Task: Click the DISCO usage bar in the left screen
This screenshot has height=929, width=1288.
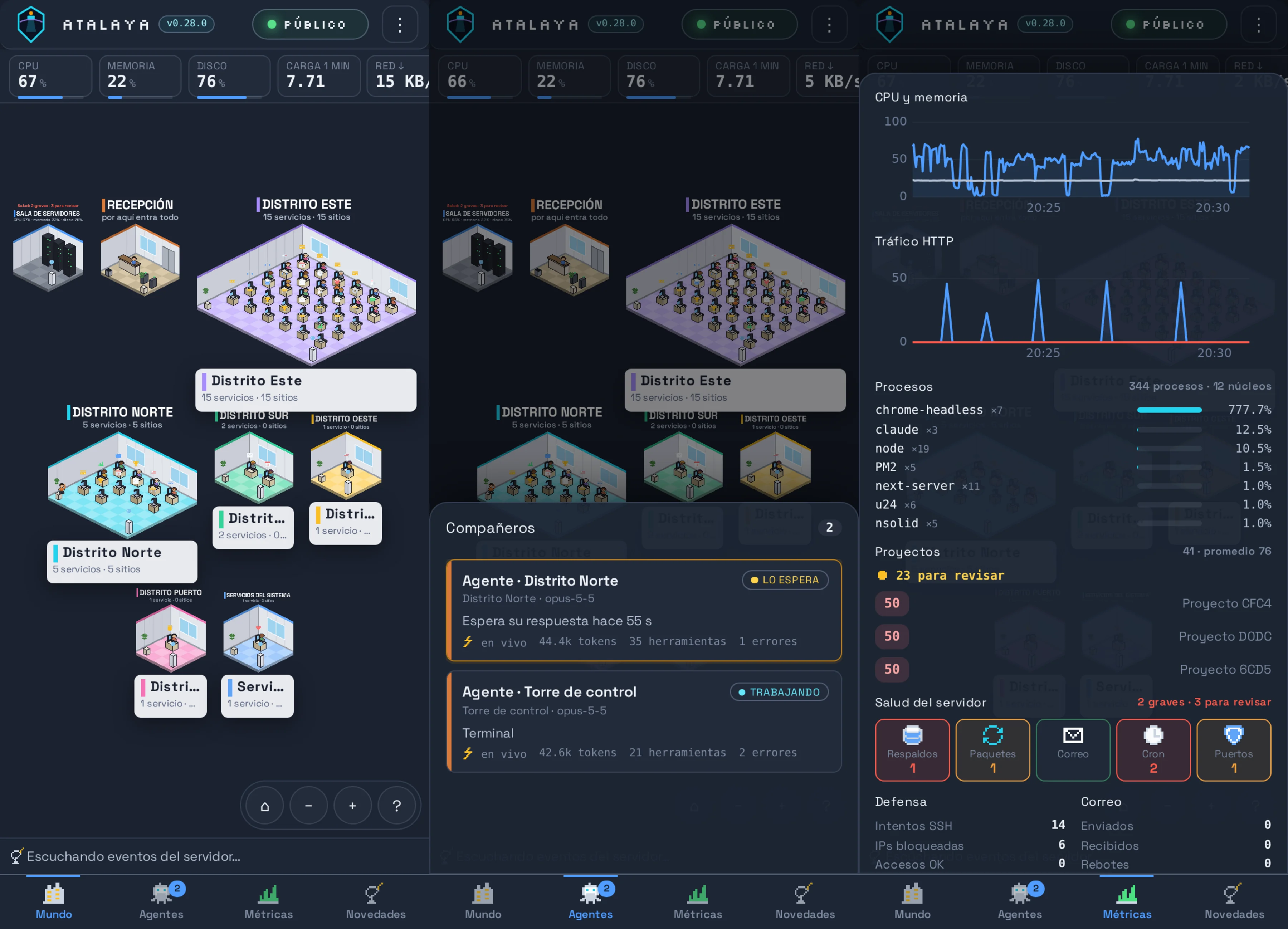Action: tap(229, 97)
